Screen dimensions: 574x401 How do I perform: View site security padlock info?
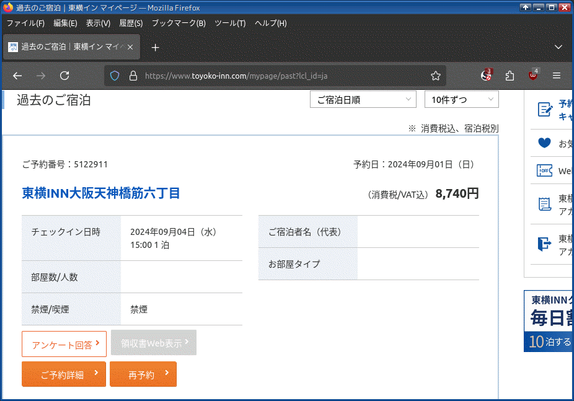click(x=133, y=76)
